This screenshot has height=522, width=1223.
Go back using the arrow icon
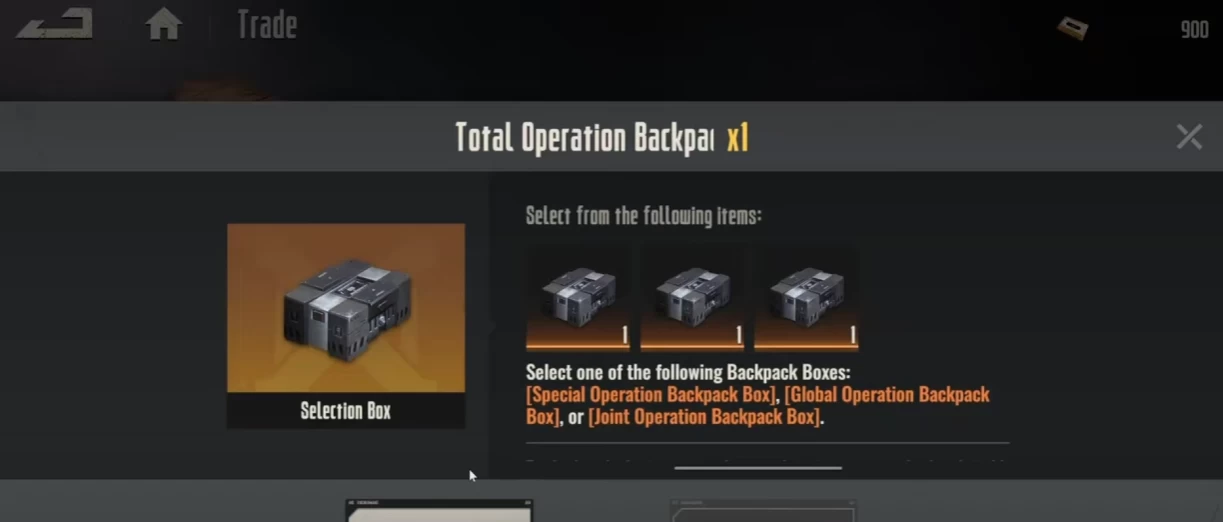(55, 25)
